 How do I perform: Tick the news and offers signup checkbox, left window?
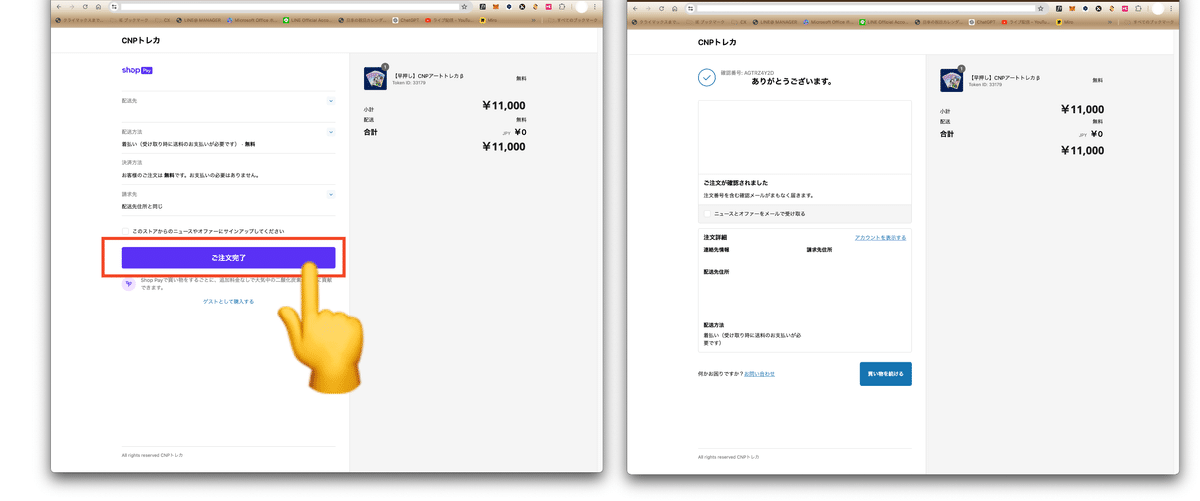126,231
